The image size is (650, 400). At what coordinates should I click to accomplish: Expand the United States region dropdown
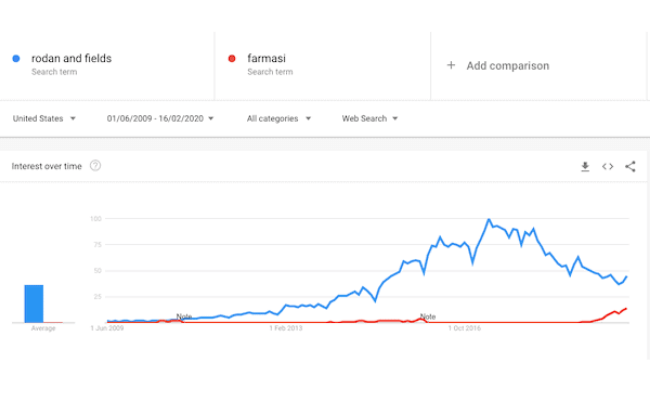tap(44, 119)
